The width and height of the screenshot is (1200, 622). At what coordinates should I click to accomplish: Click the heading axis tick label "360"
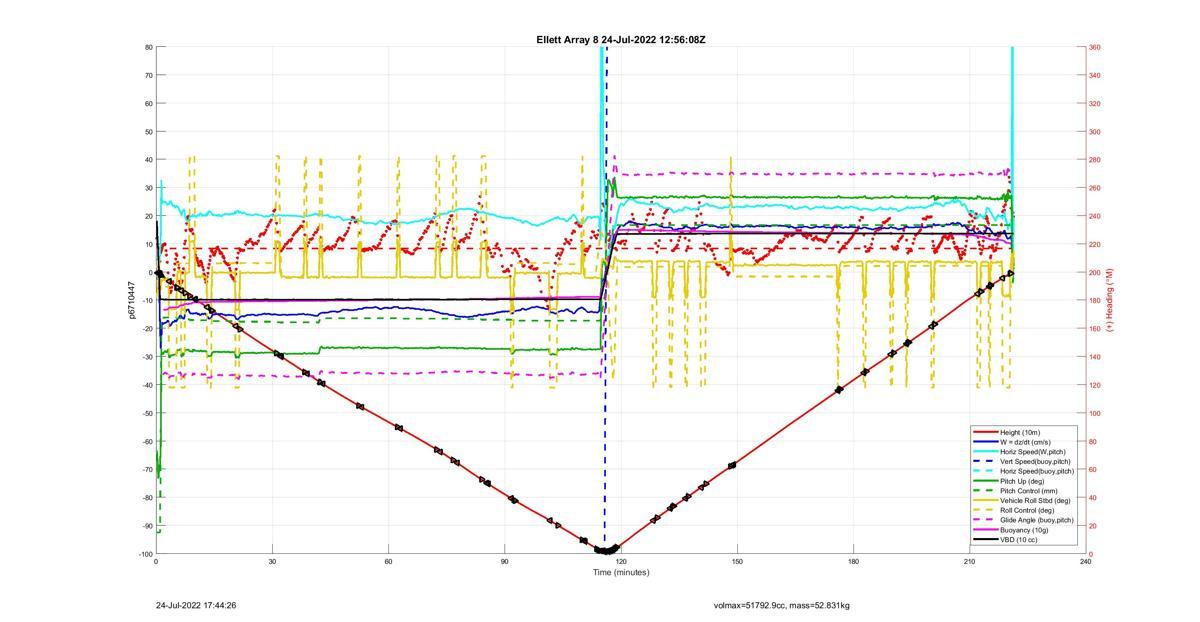tap(1095, 47)
